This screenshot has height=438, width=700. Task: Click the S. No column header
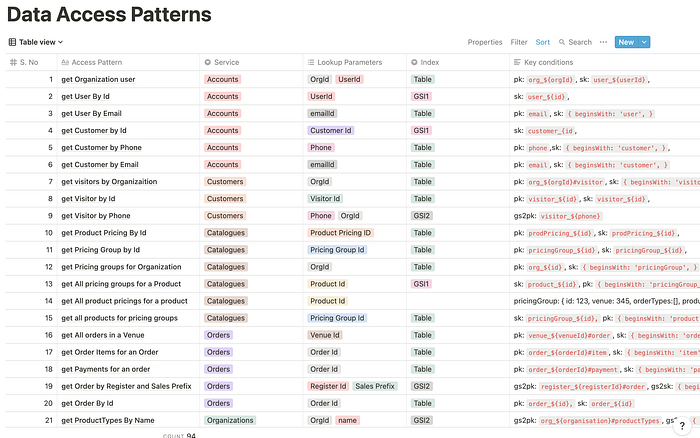31,62
